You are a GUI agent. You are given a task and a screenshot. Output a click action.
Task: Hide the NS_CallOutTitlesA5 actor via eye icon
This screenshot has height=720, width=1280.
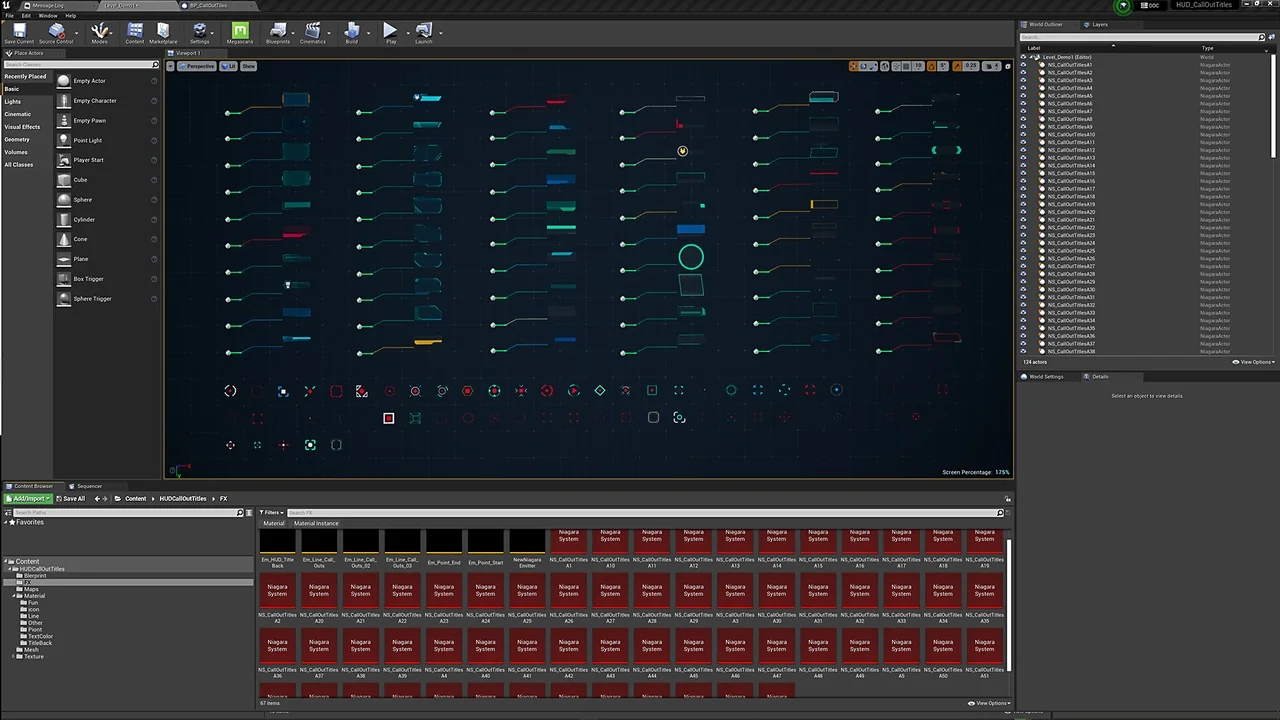1023,96
